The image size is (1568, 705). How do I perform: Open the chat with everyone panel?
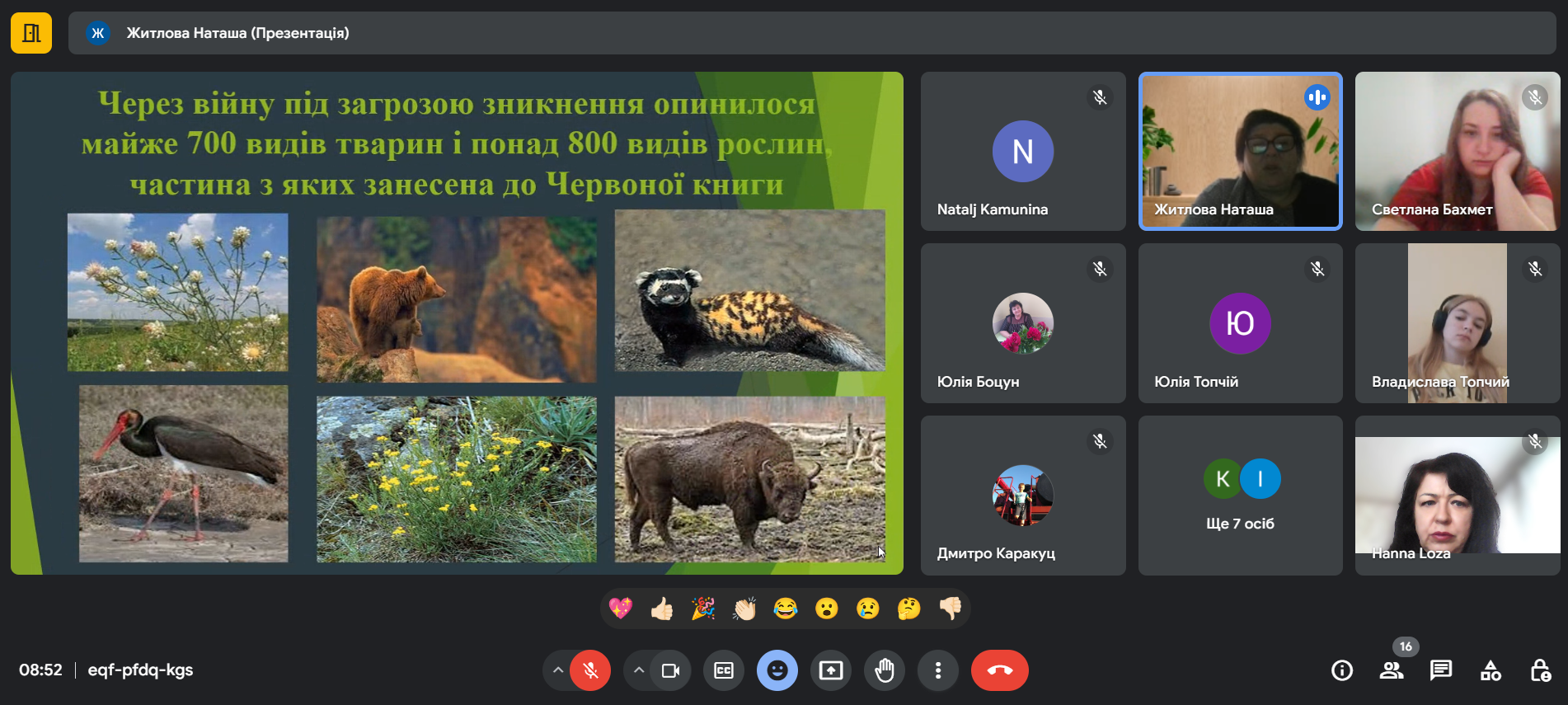(1440, 670)
